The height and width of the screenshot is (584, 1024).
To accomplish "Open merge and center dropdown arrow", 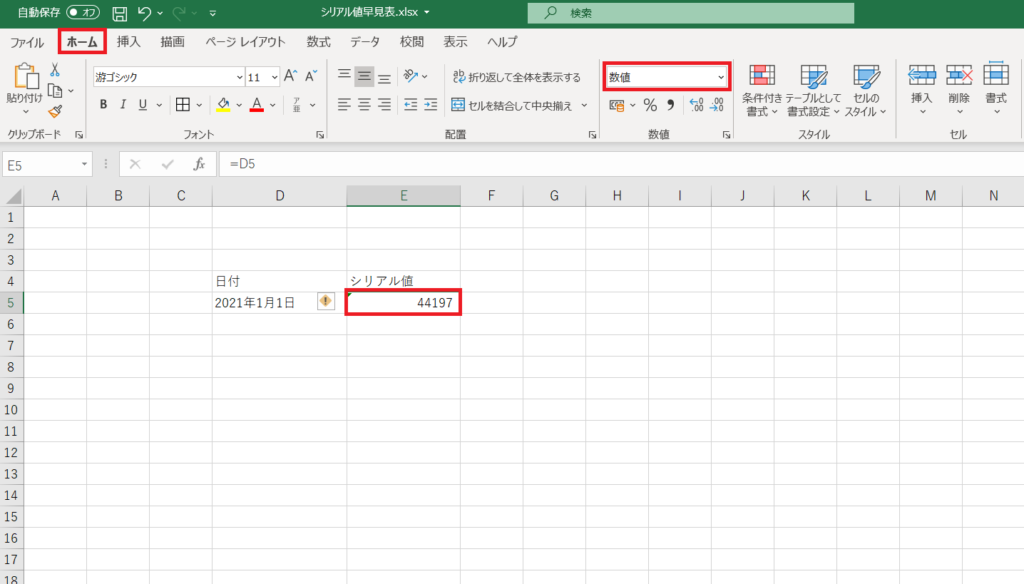I will 584,105.
